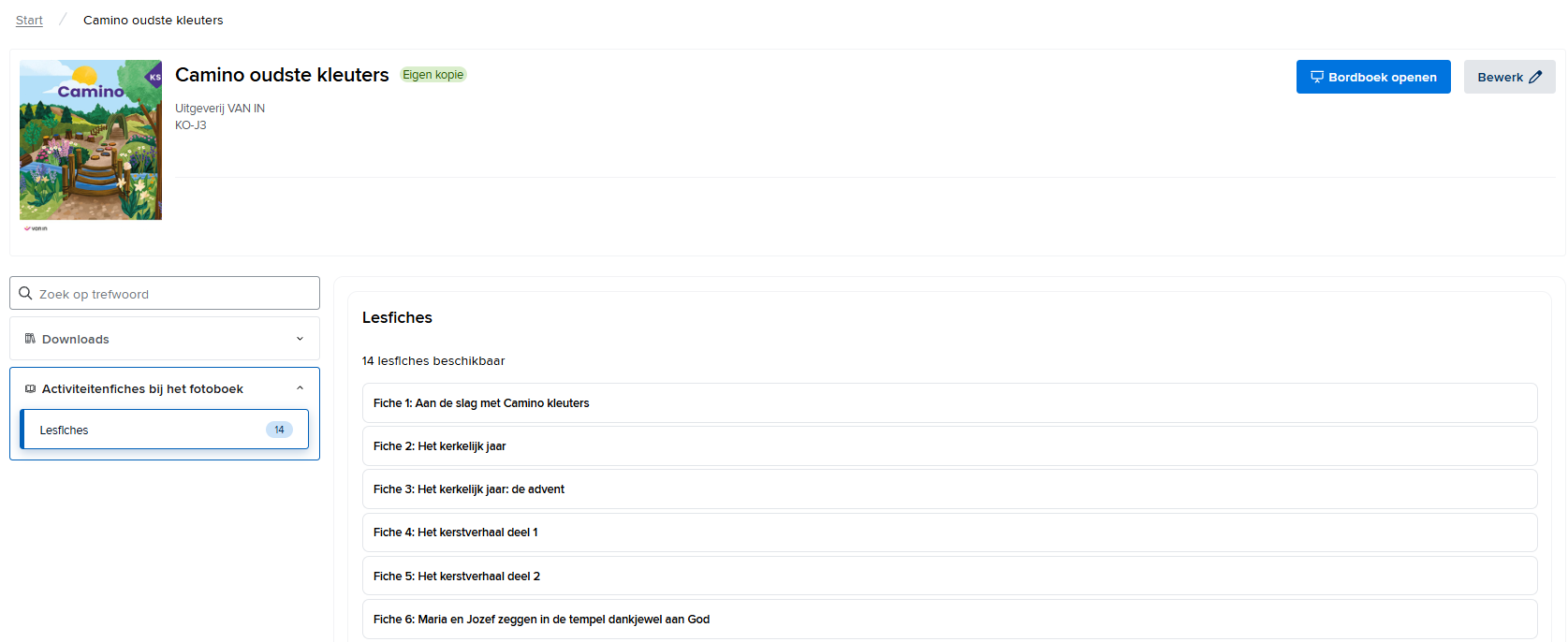Image resolution: width=1568 pixels, height=642 pixels.
Task: Click the Eigen kopie label badge
Action: point(433,75)
